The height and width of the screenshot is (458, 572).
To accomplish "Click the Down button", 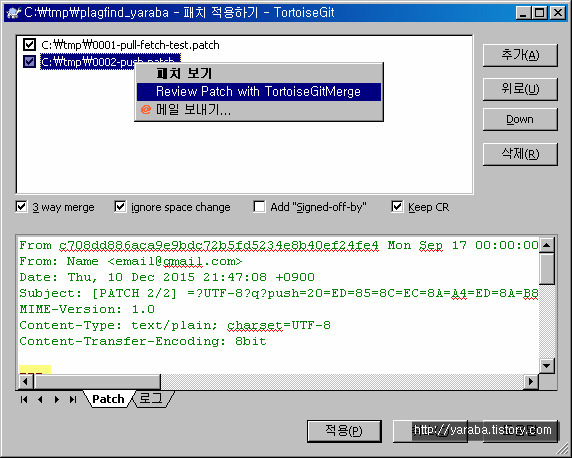I will 520,119.
